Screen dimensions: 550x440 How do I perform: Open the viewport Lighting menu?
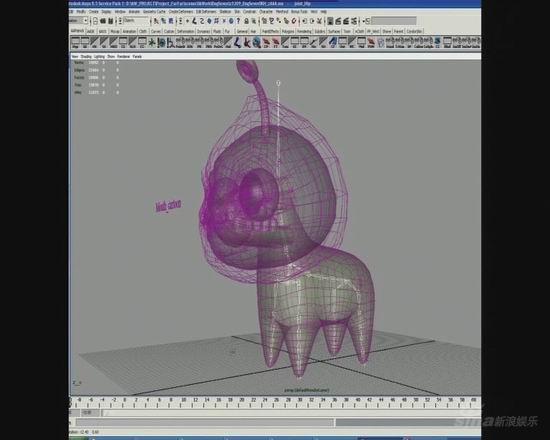tap(99, 56)
